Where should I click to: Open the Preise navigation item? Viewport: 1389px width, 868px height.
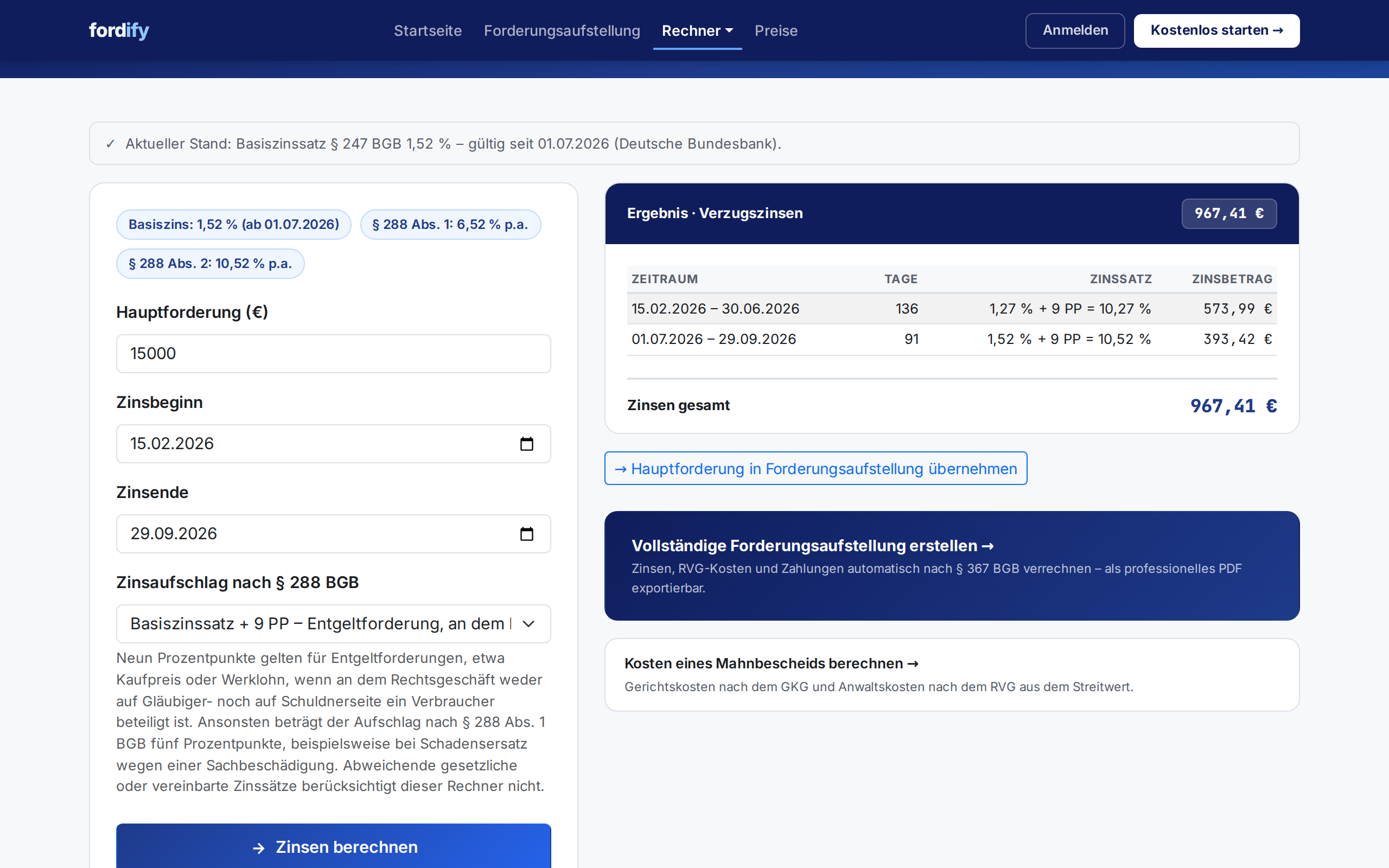776,30
